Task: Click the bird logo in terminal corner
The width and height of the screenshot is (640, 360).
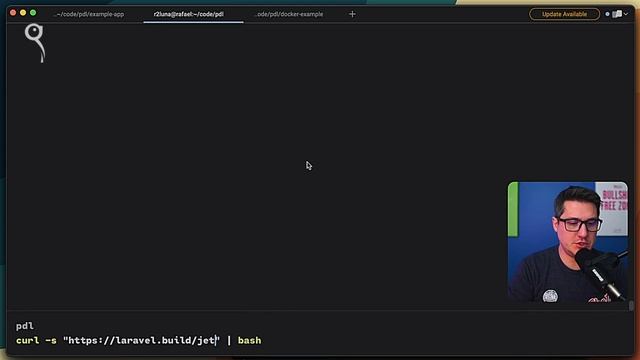Action: [35, 43]
